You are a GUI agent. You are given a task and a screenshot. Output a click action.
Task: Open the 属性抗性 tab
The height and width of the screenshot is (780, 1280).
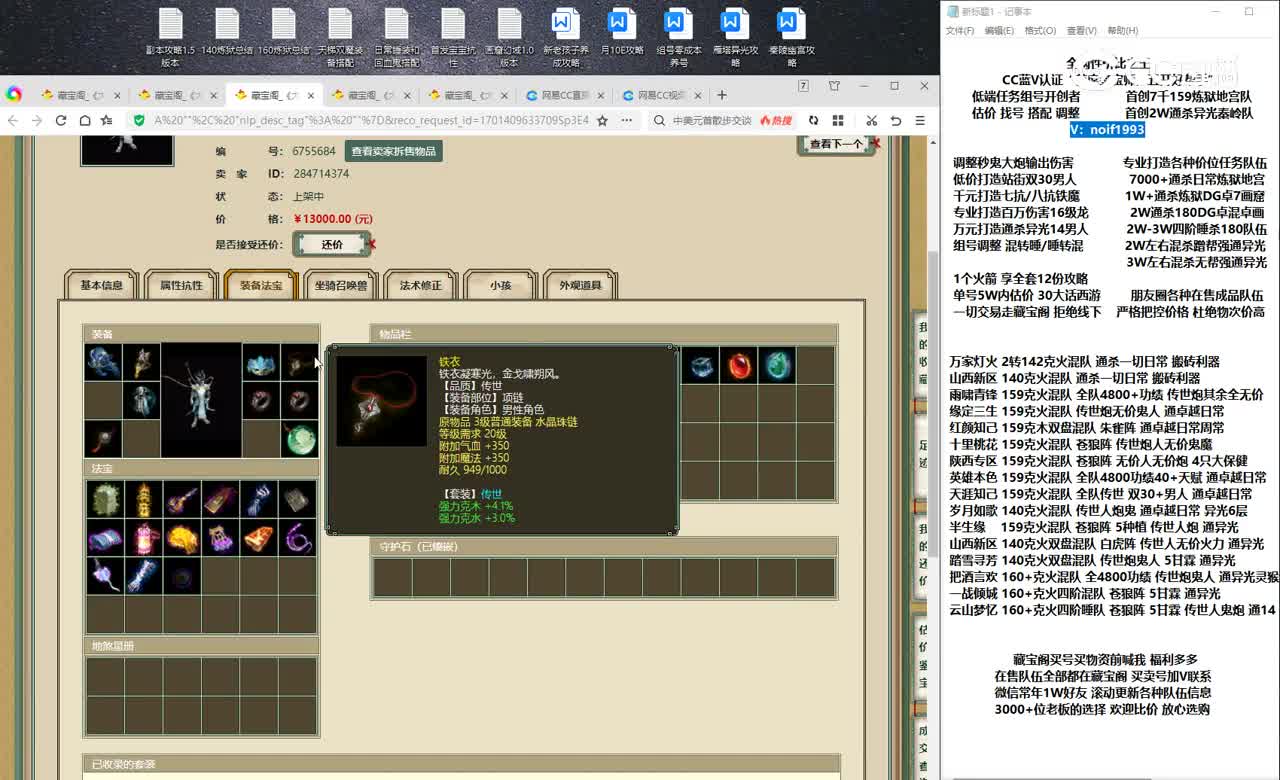point(181,285)
